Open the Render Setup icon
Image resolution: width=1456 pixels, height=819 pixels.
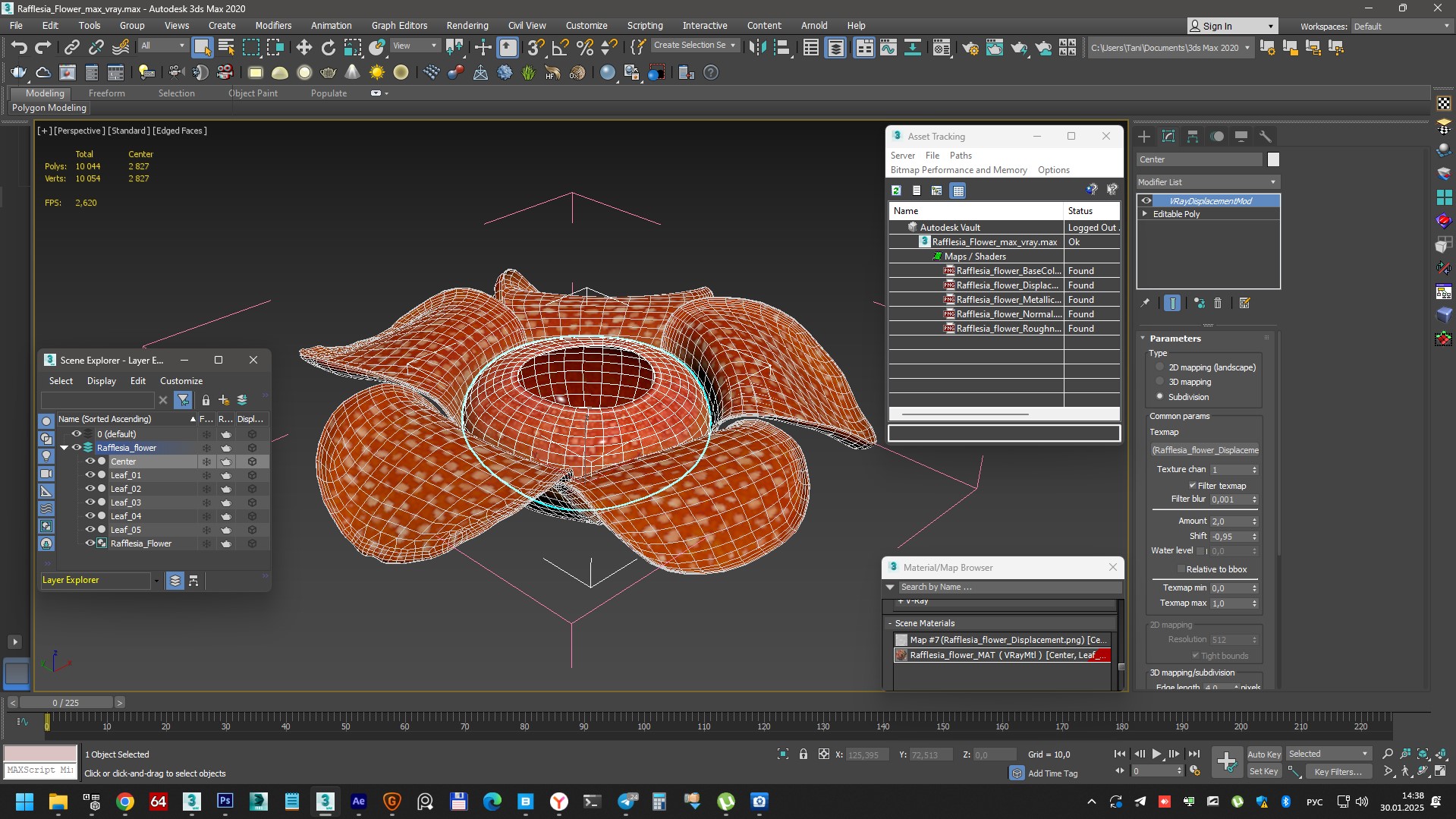tap(970, 47)
